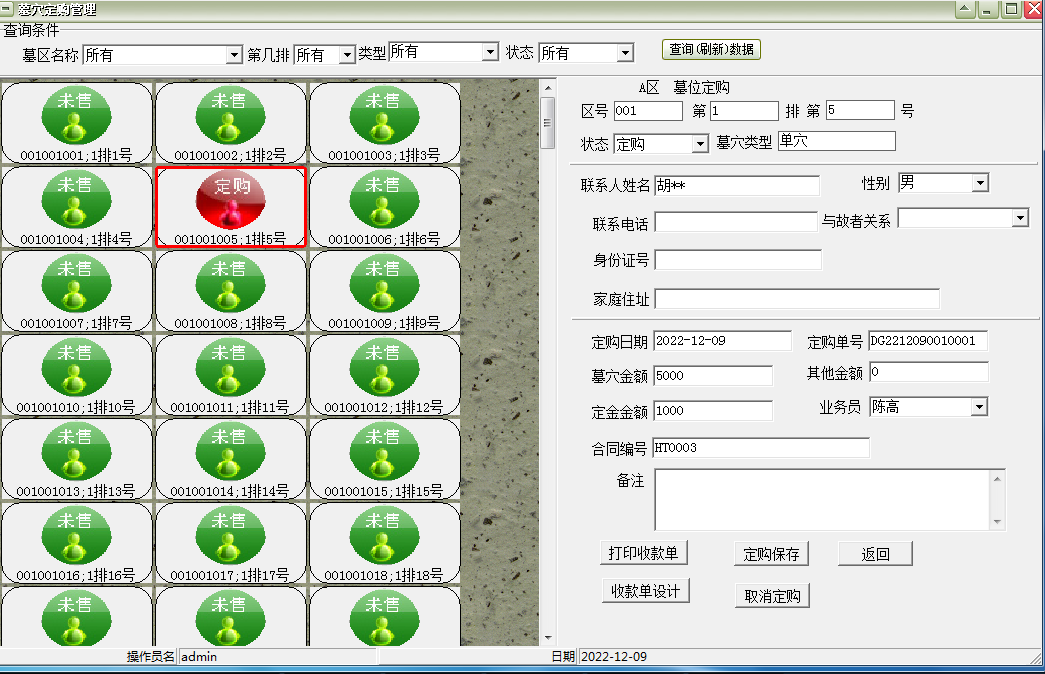Select unsold plot 001001017 row 1 no.17
Screen dimensions: 1045x674
point(231,543)
